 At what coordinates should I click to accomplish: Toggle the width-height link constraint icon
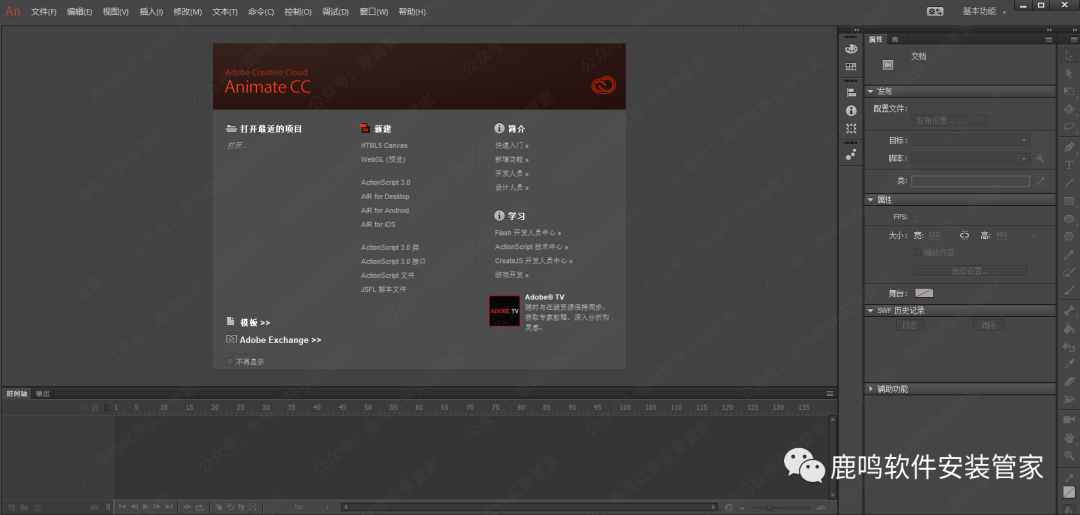click(x=965, y=235)
